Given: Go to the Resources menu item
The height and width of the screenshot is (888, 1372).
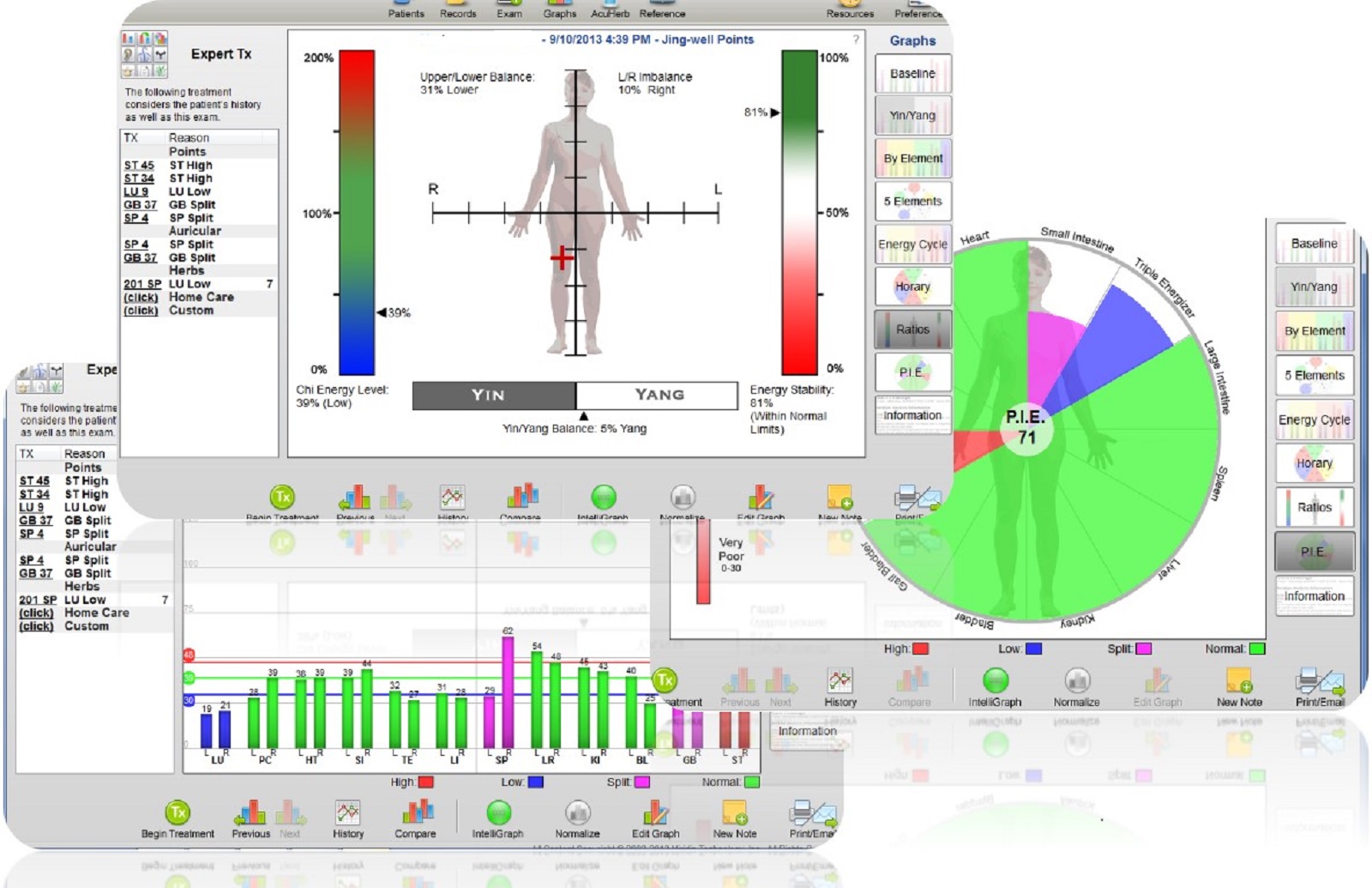Looking at the screenshot, I should coord(850,10).
